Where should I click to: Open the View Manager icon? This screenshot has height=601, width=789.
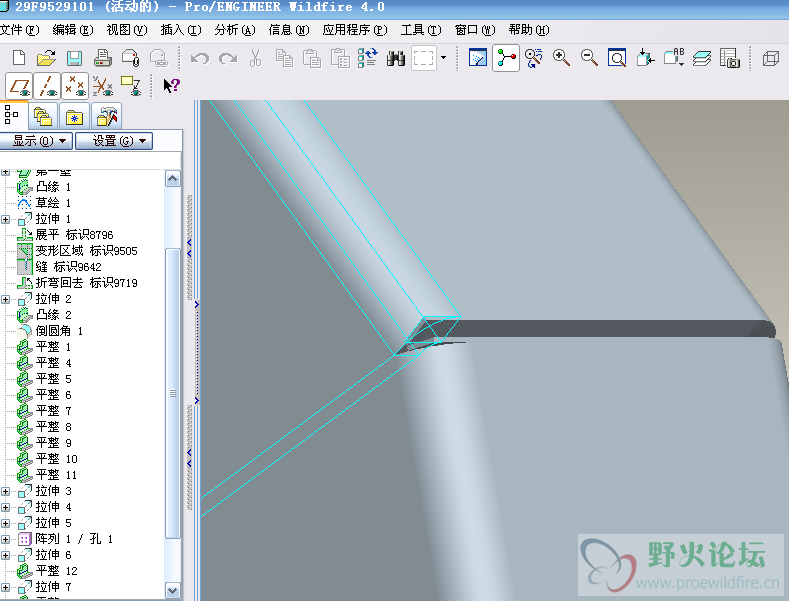pos(730,58)
